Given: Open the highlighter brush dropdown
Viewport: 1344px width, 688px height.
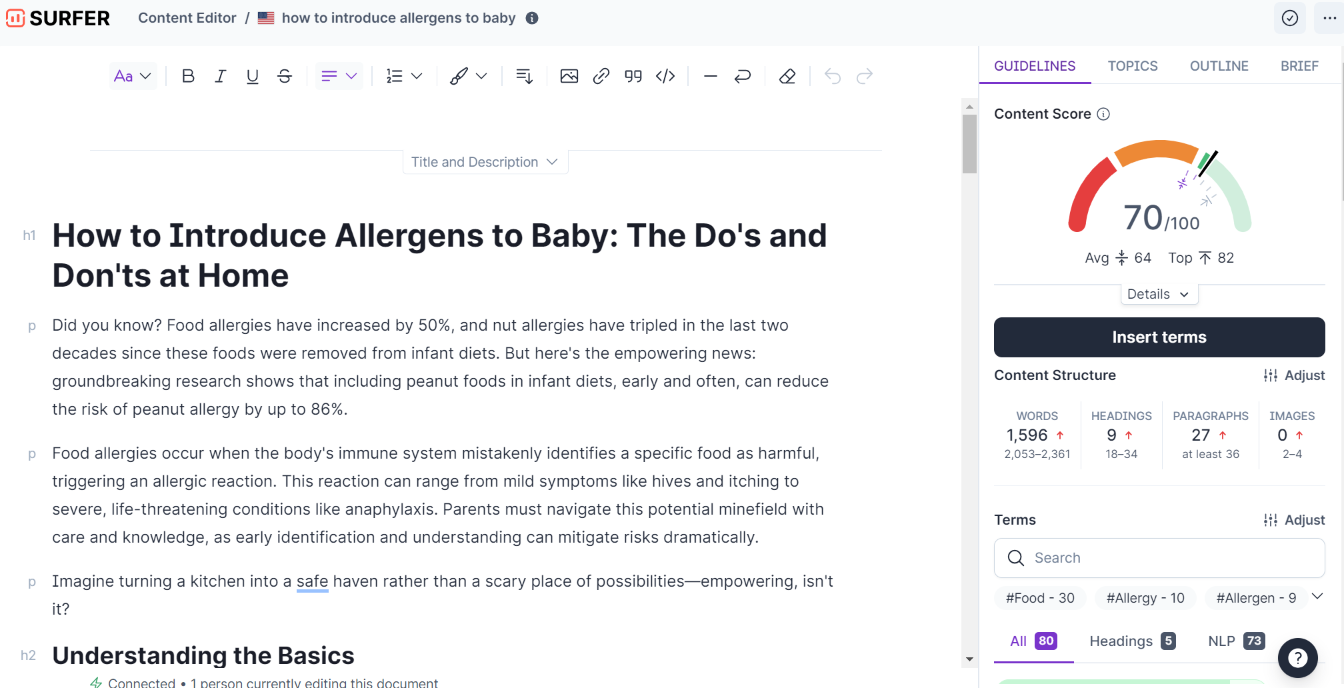Looking at the screenshot, I should pos(468,76).
